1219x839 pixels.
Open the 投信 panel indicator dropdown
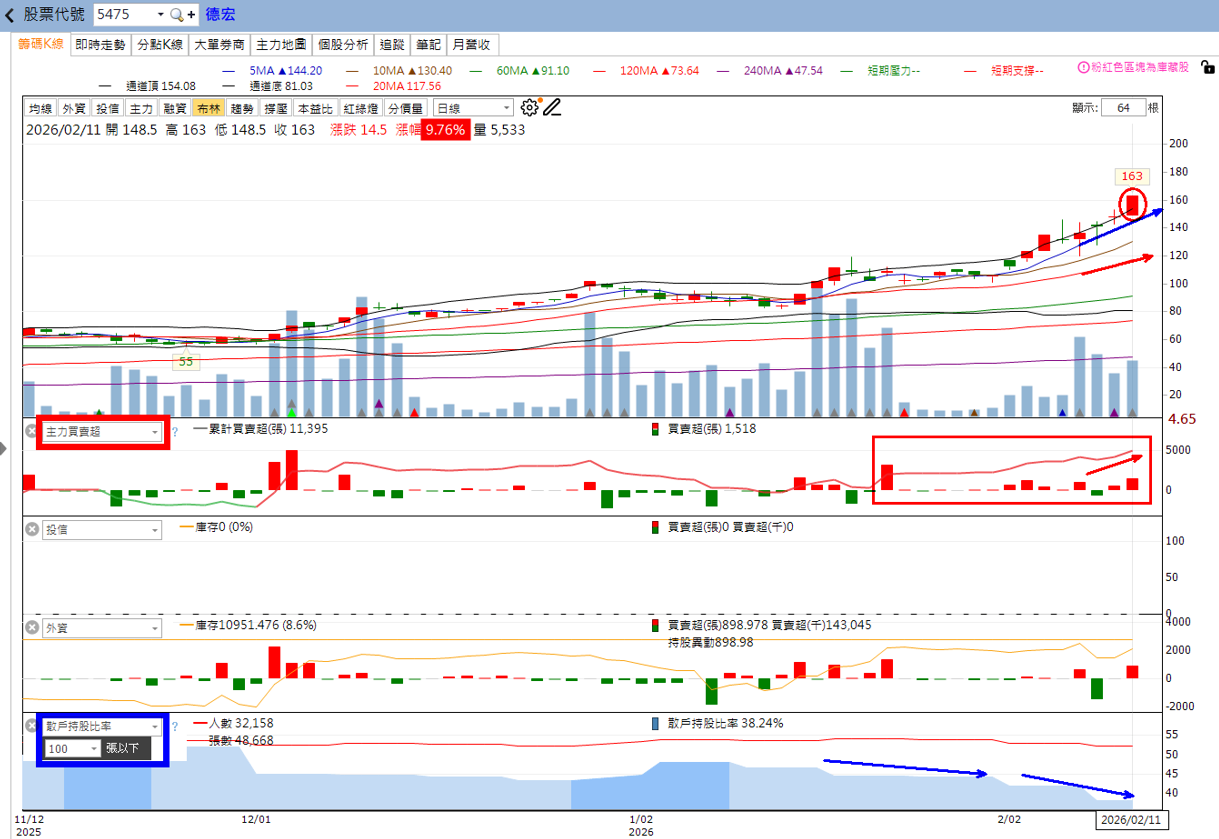[x=153, y=530]
